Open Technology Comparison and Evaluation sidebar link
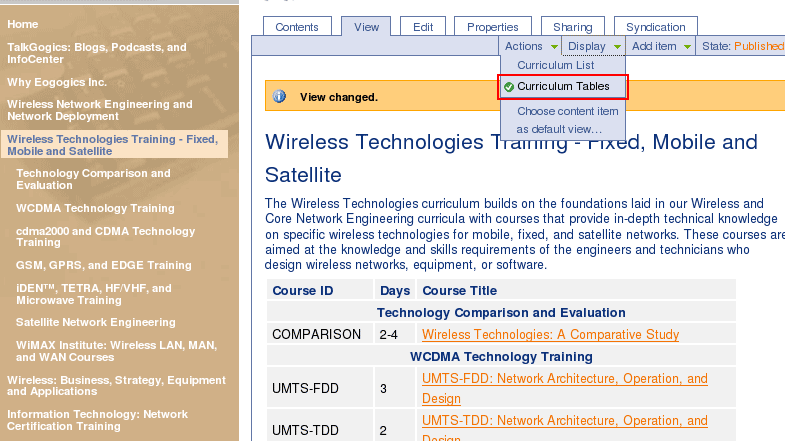The image size is (785, 441). 93,179
